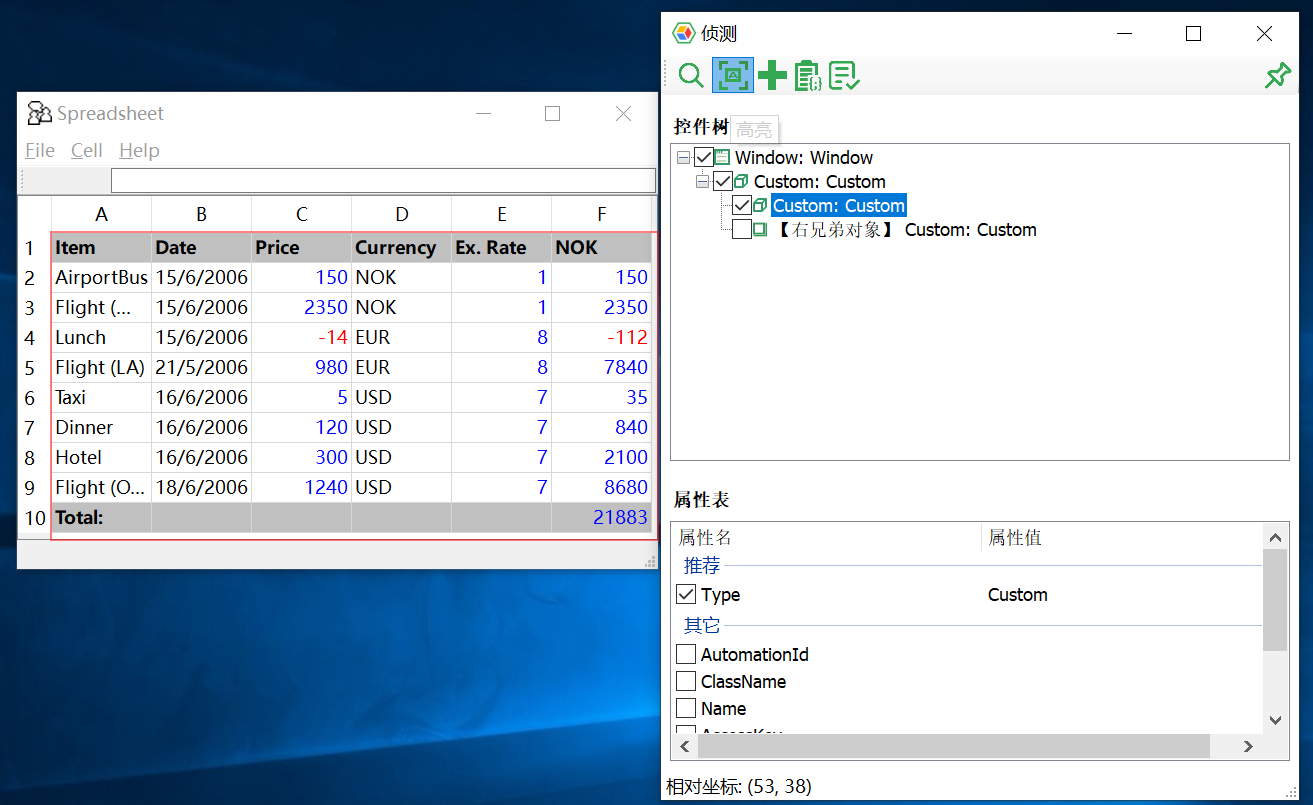The width and height of the screenshot is (1313, 805).
Task: Click the checklist verify icon in the toolbar
Action: click(844, 75)
